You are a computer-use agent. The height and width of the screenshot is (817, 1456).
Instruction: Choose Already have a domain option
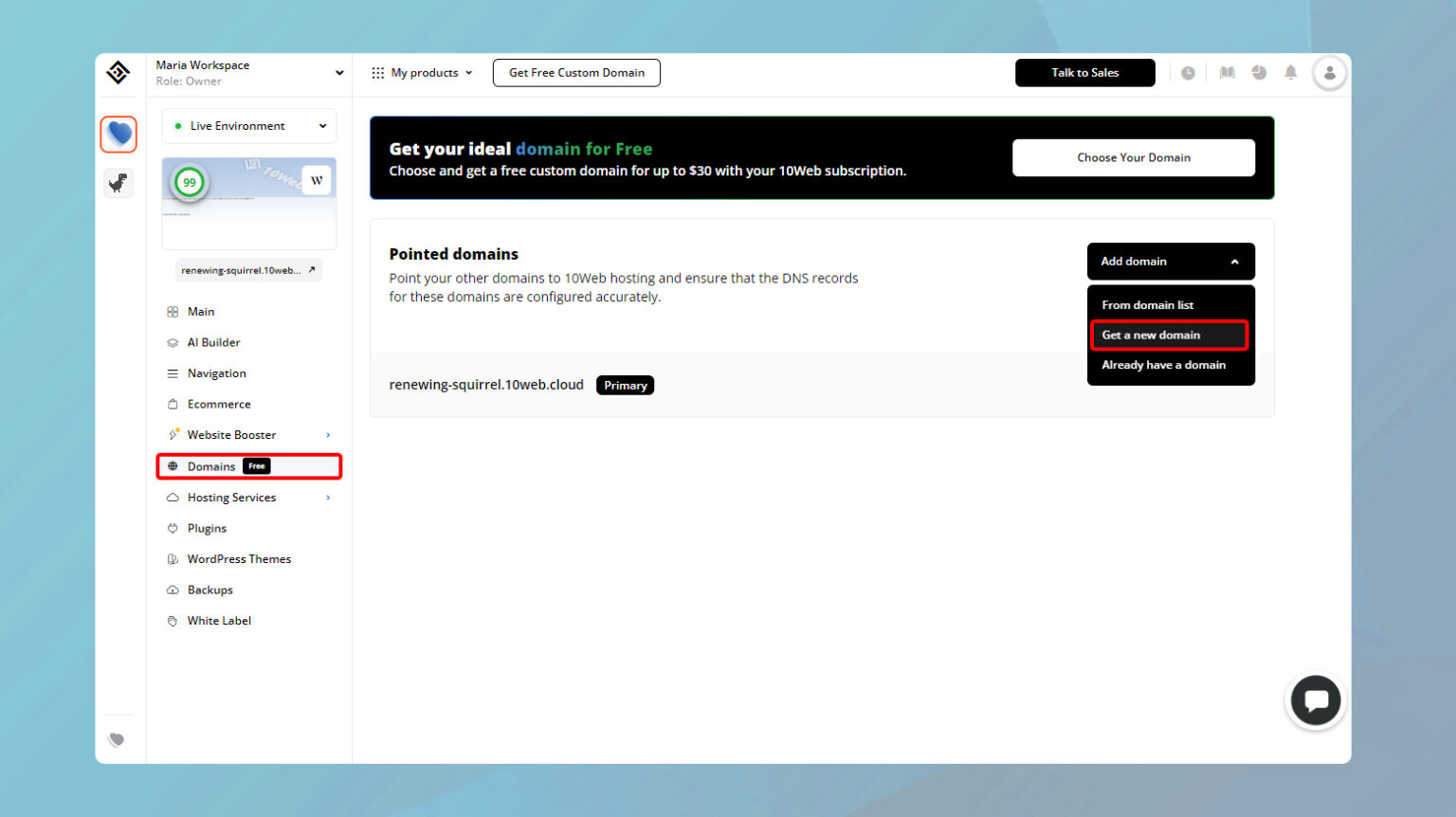[x=1163, y=365]
